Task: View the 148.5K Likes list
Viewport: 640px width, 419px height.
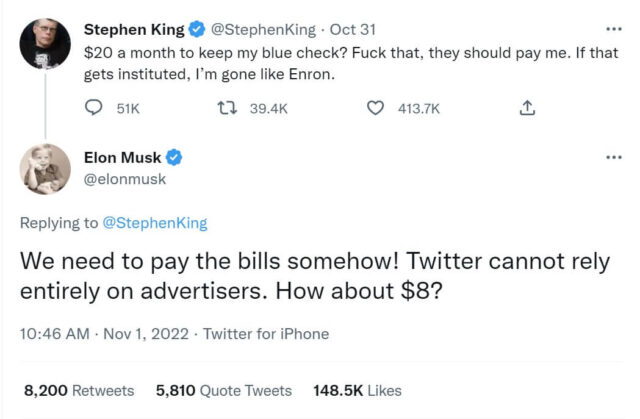Action: [356, 390]
